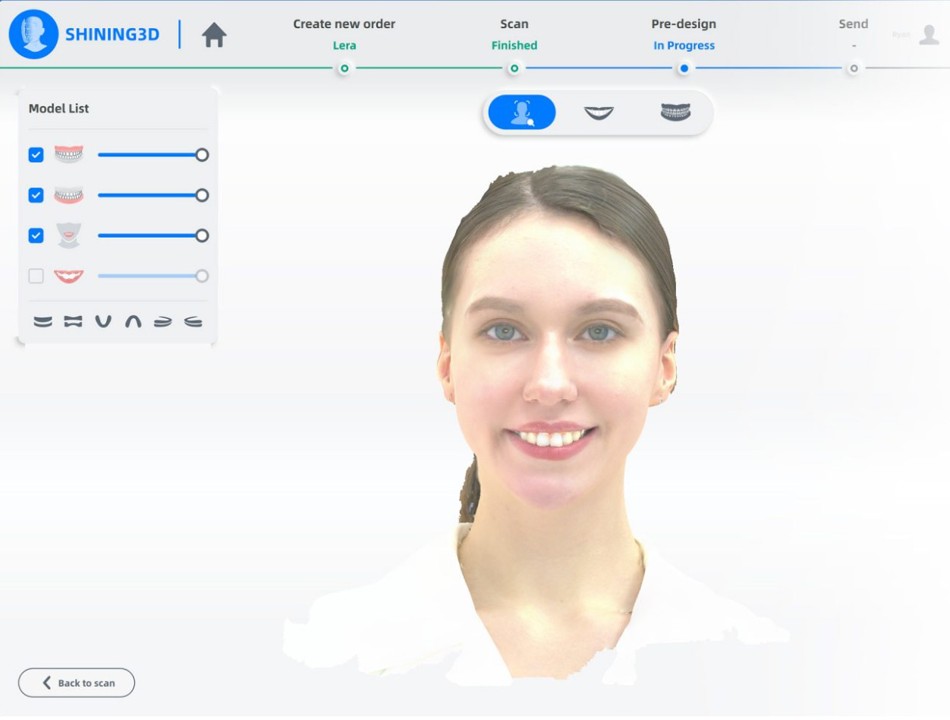Open the user profile icon
The width and height of the screenshot is (950, 720).
(929, 35)
